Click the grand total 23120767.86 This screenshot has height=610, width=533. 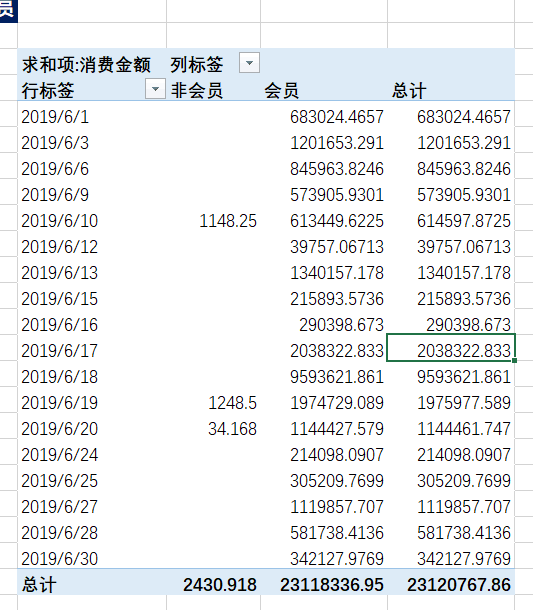click(x=459, y=585)
